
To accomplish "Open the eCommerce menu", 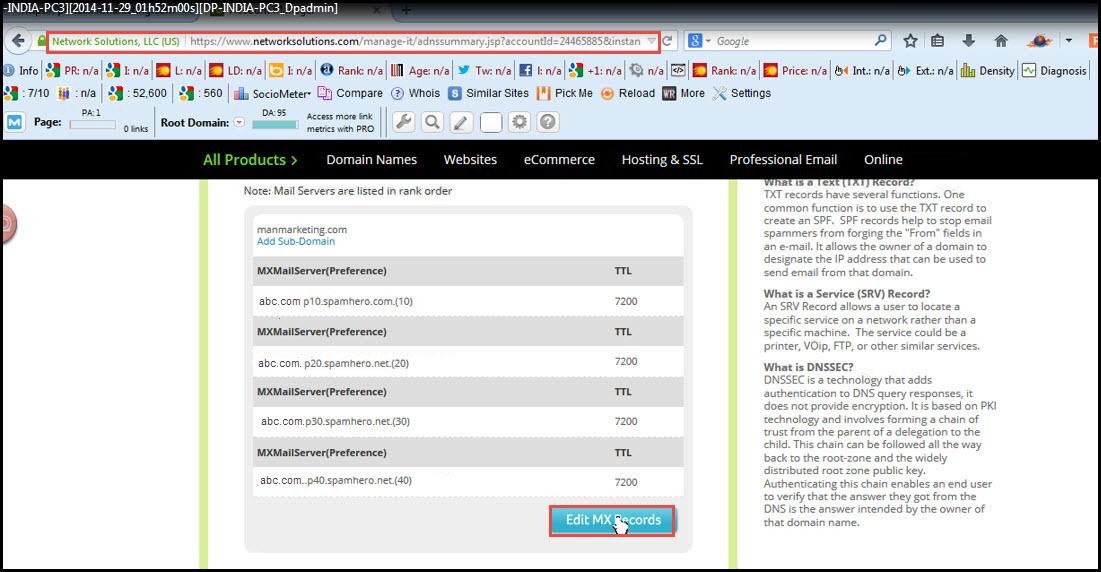I will tap(559, 160).
